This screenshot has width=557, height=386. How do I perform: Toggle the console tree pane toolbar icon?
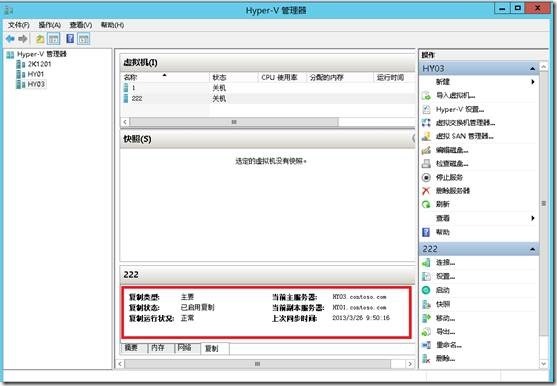click(54, 39)
